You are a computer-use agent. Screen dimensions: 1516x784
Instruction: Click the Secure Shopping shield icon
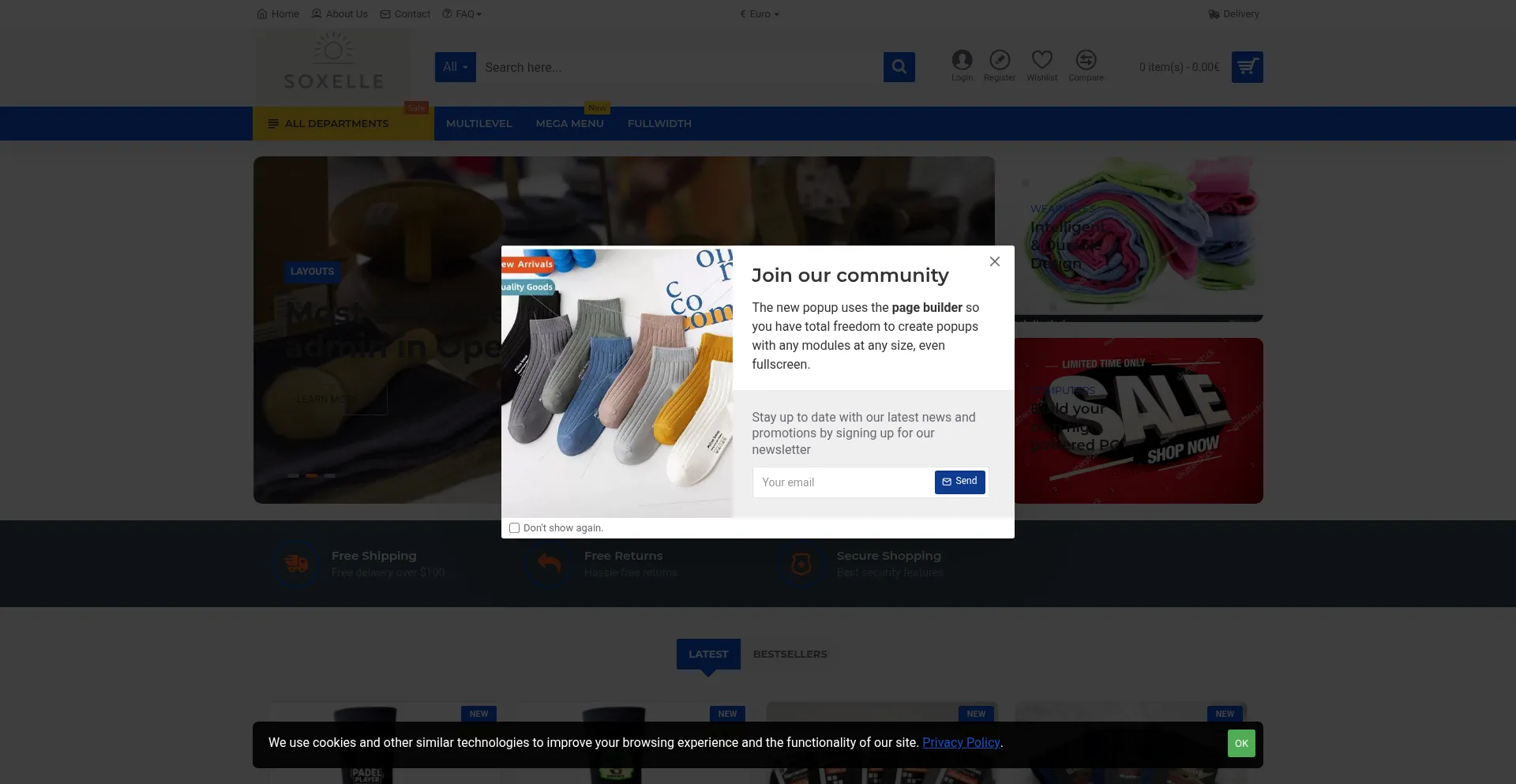(801, 564)
